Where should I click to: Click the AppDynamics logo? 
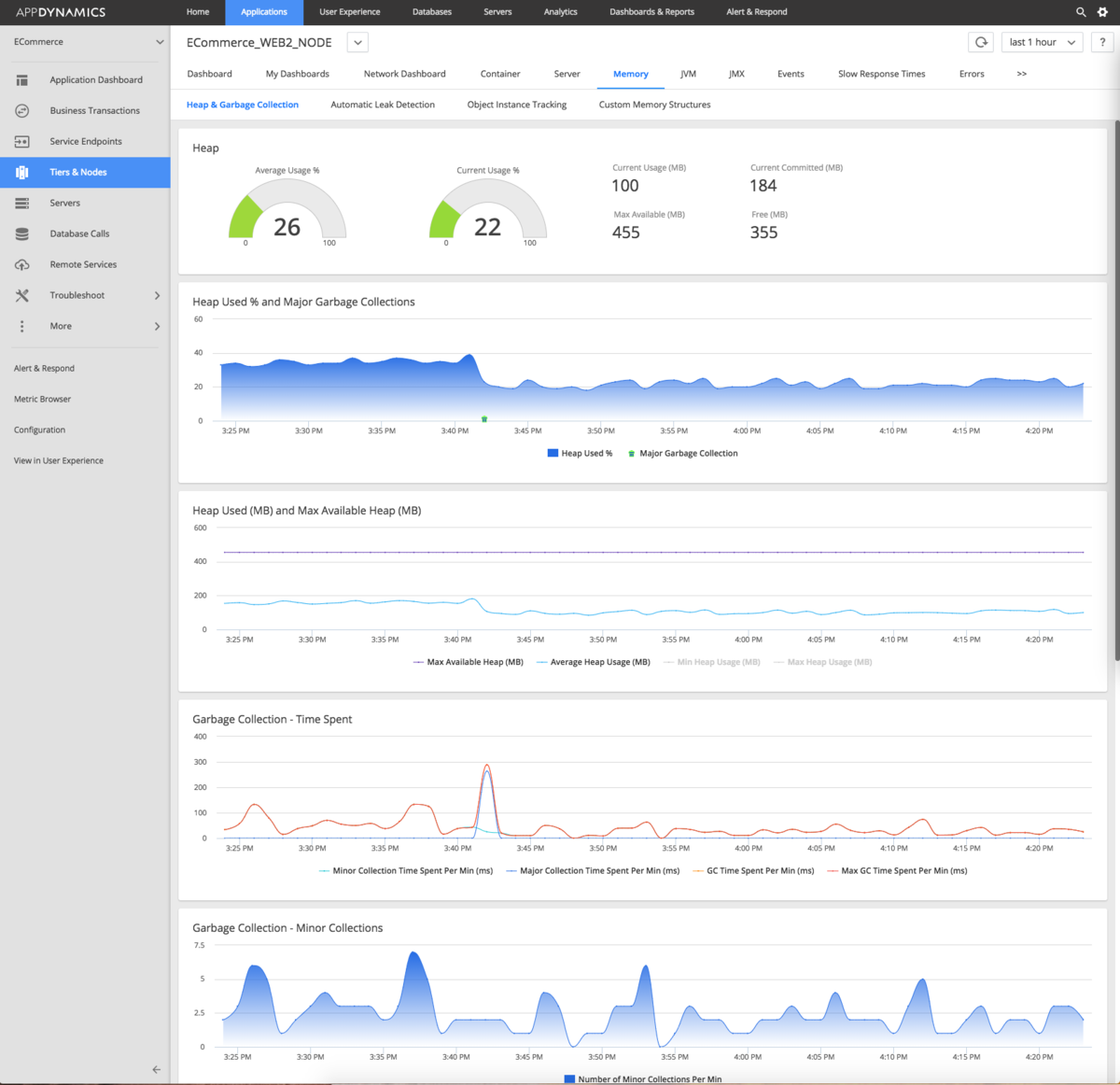[x=61, y=12]
